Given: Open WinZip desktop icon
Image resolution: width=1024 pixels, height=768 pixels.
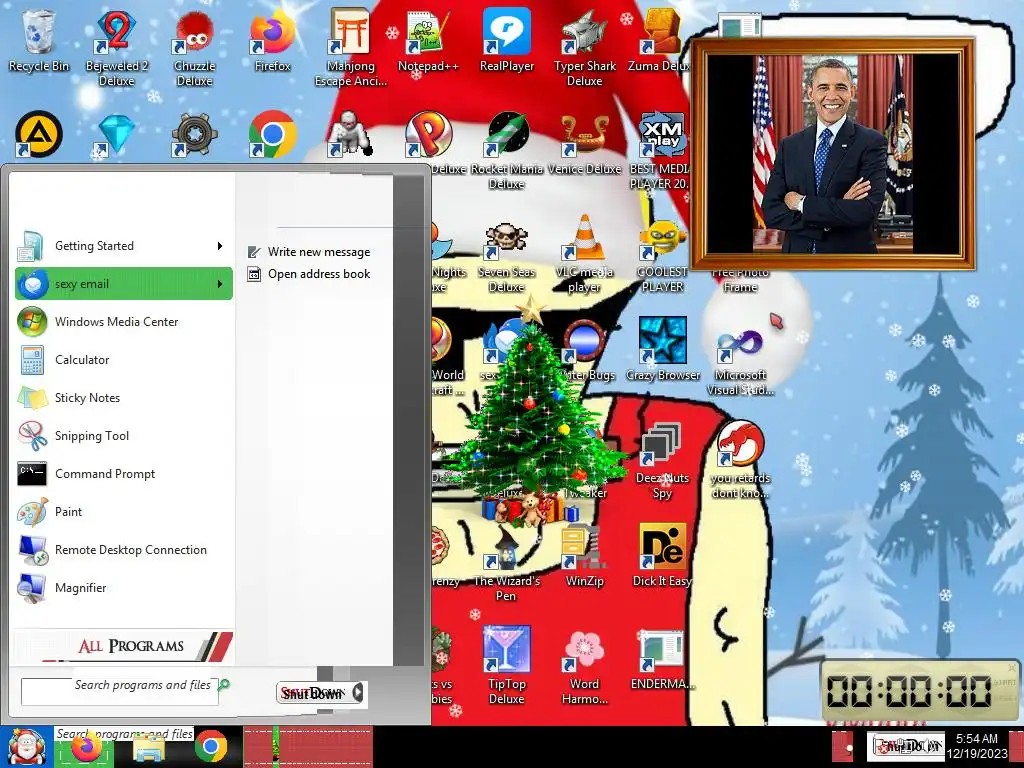Looking at the screenshot, I should pos(584,555).
